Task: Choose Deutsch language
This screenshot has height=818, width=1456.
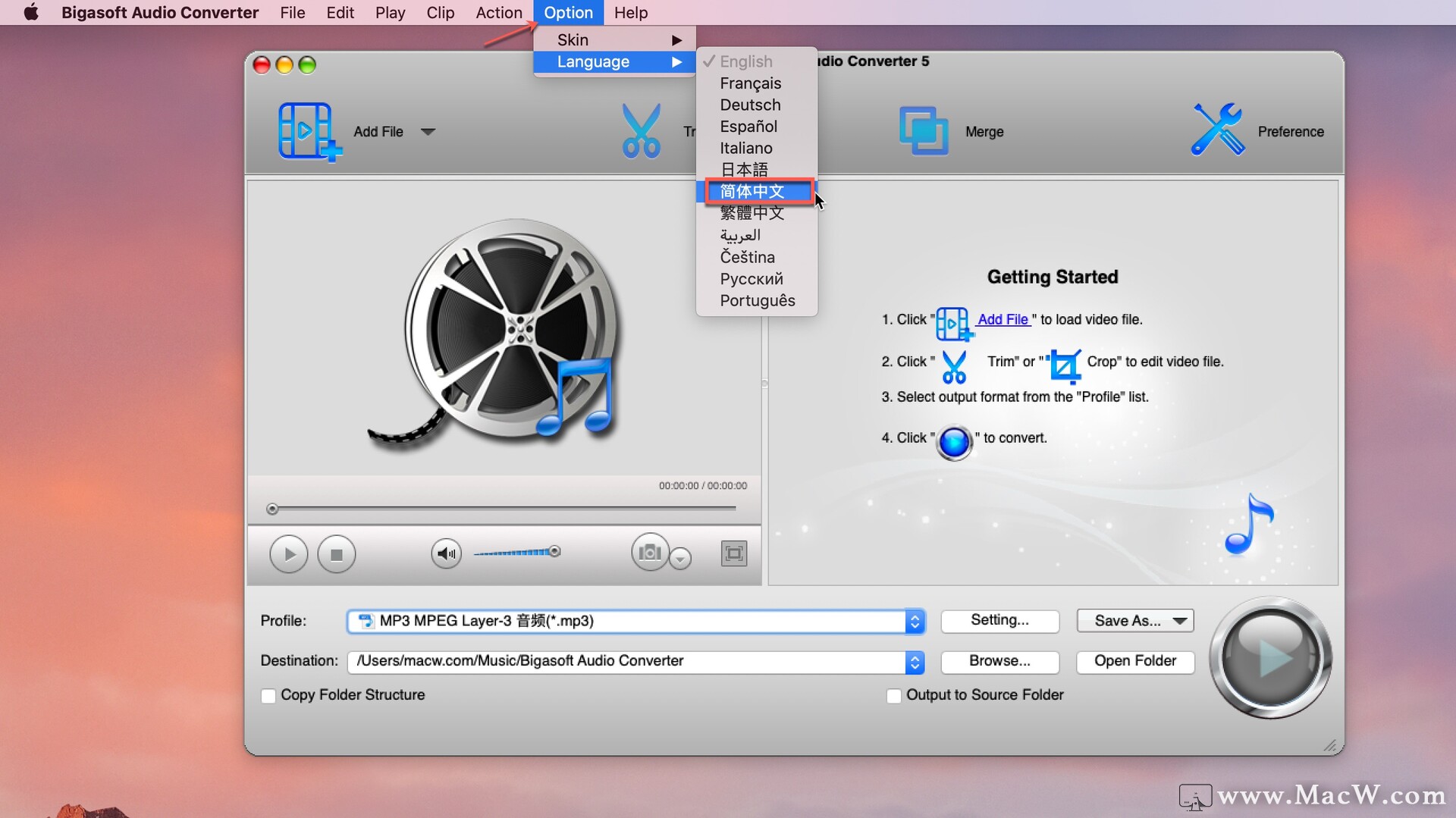Action: click(757, 105)
